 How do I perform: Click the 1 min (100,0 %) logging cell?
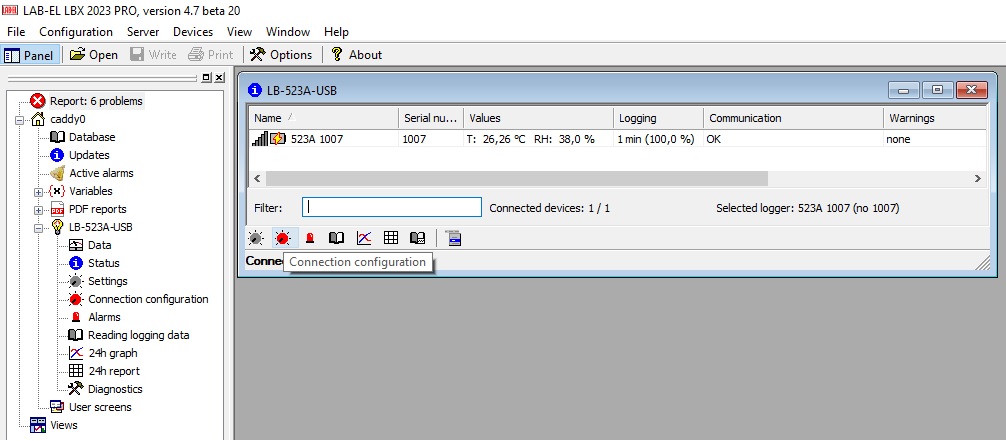click(x=656, y=139)
